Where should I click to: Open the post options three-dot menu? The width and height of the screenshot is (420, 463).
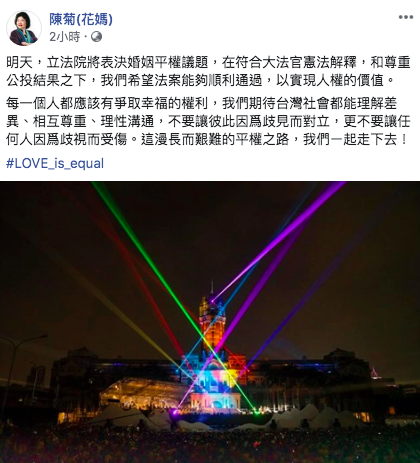pyautogui.click(x=406, y=17)
